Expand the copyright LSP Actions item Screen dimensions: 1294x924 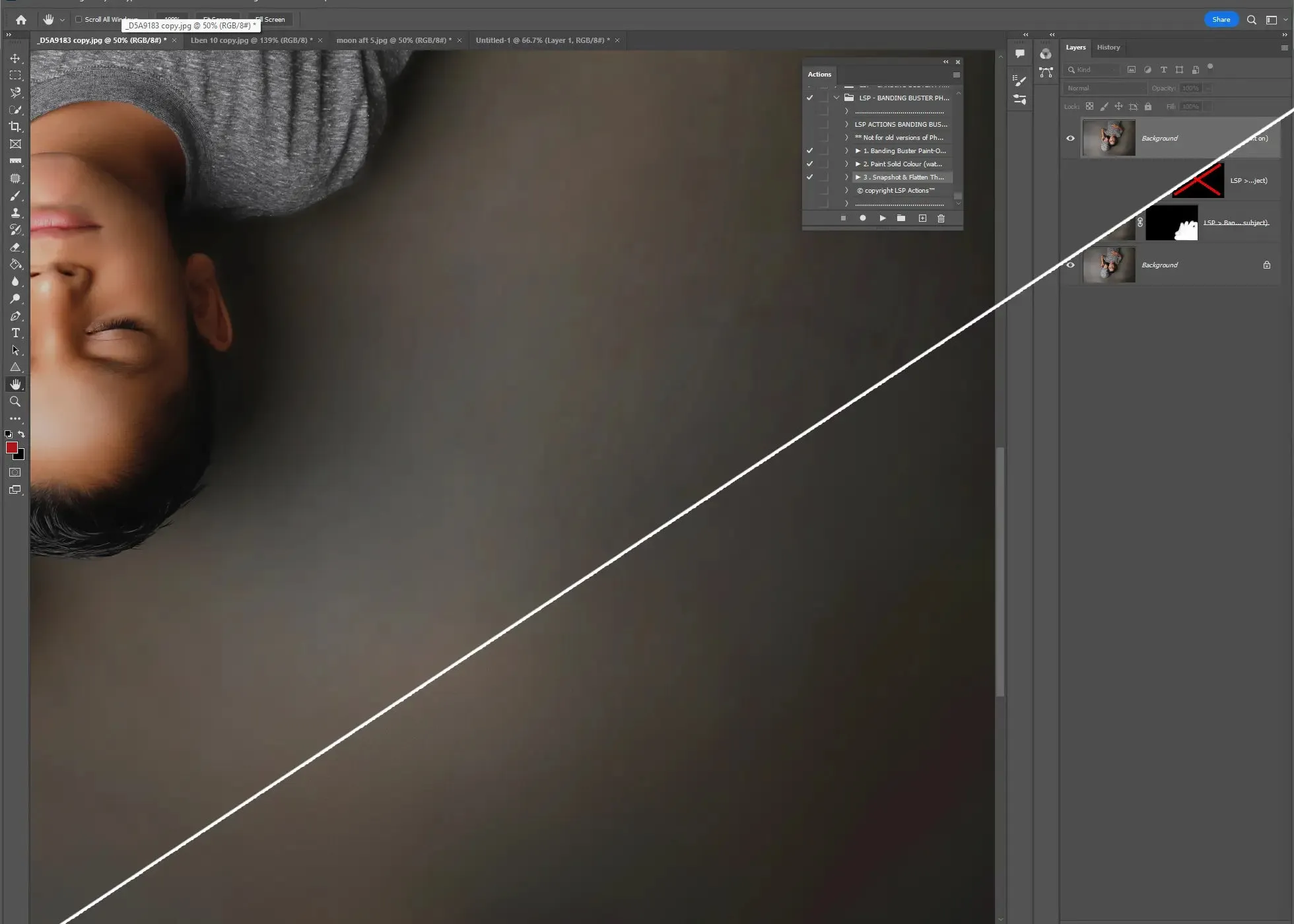tap(846, 190)
